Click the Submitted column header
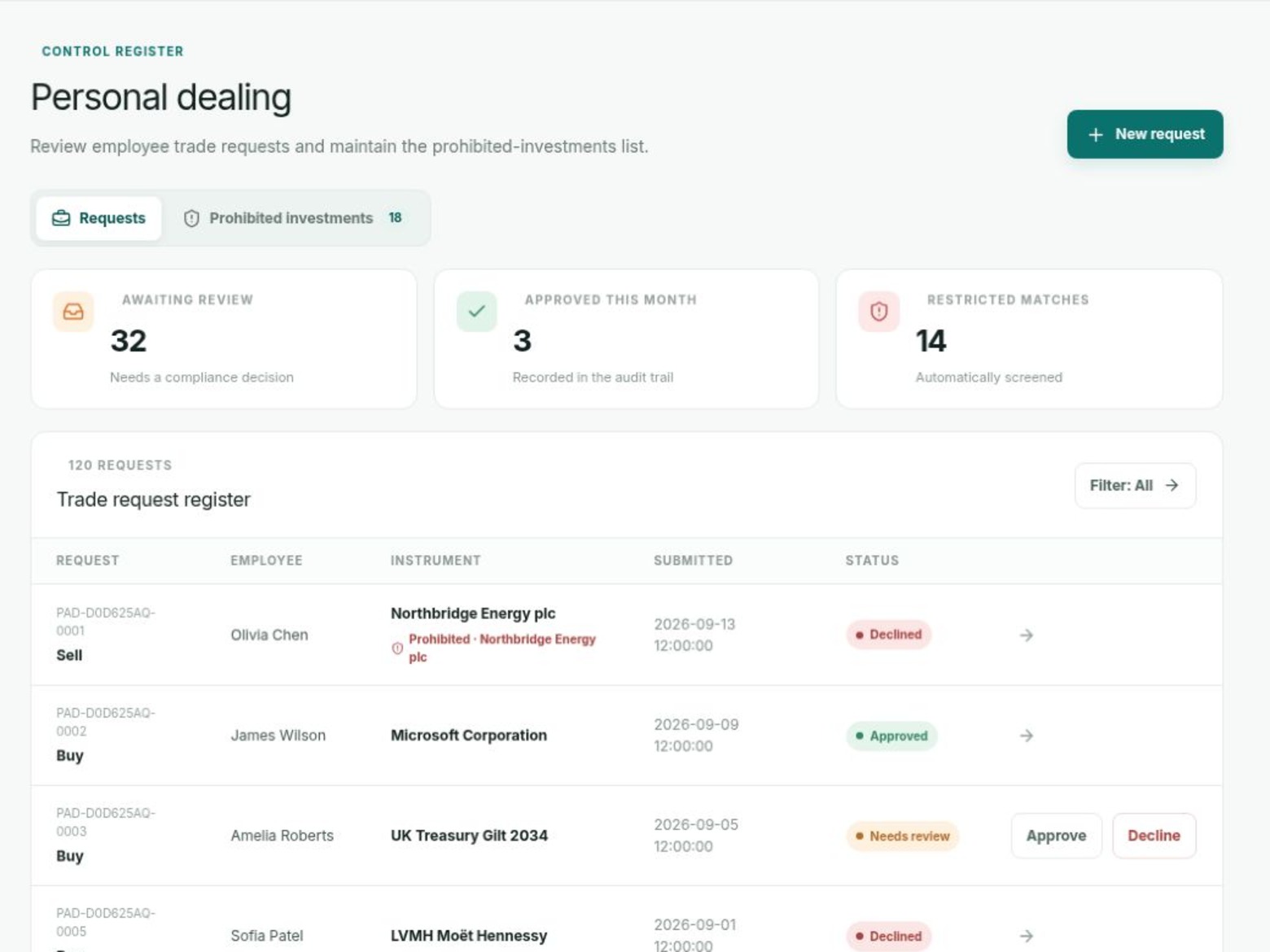Image resolution: width=1270 pixels, height=952 pixels. (x=693, y=561)
